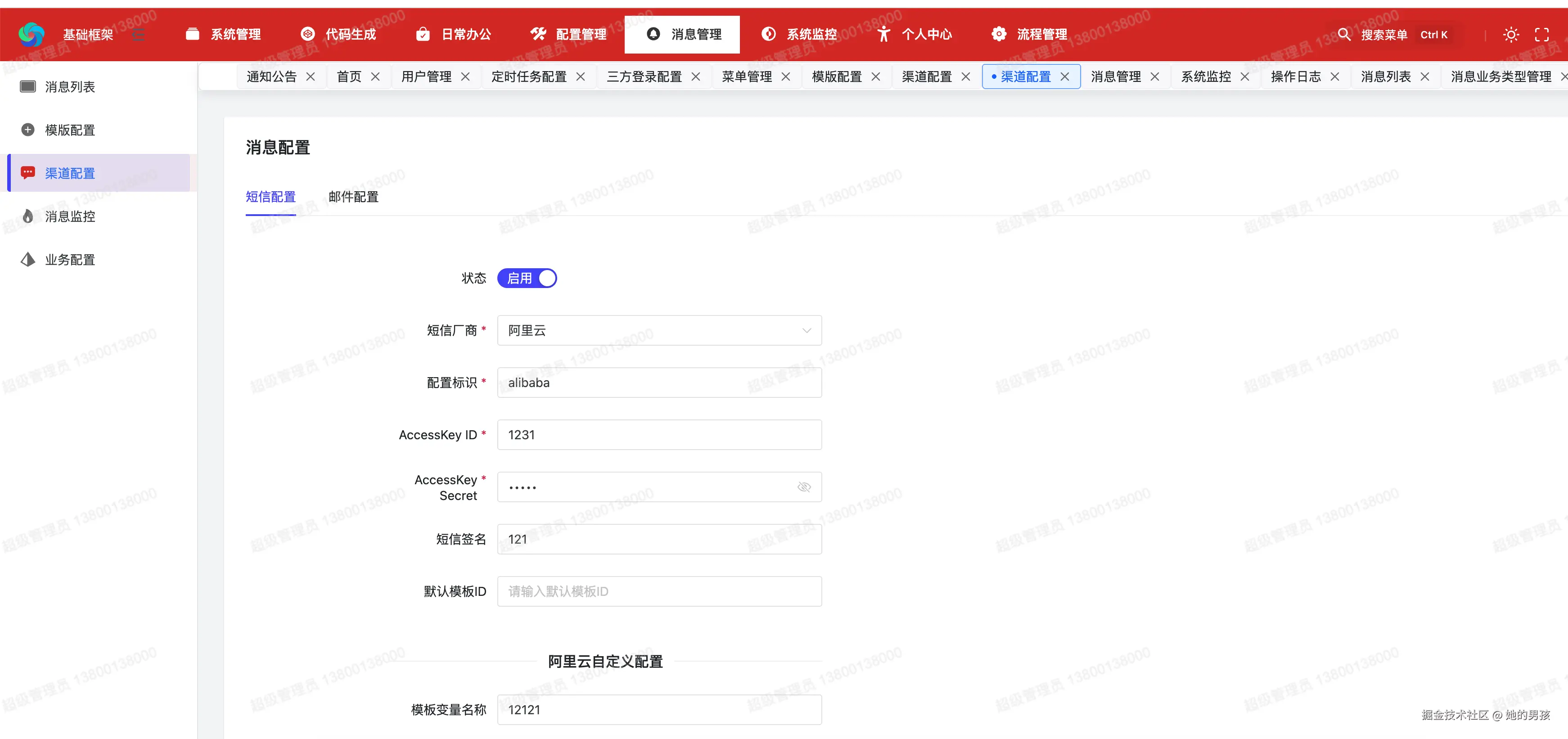This screenshot has width=1568, height=739.
Task: Enter fullscreen mode via header icon
Action: pos(1541,35)
